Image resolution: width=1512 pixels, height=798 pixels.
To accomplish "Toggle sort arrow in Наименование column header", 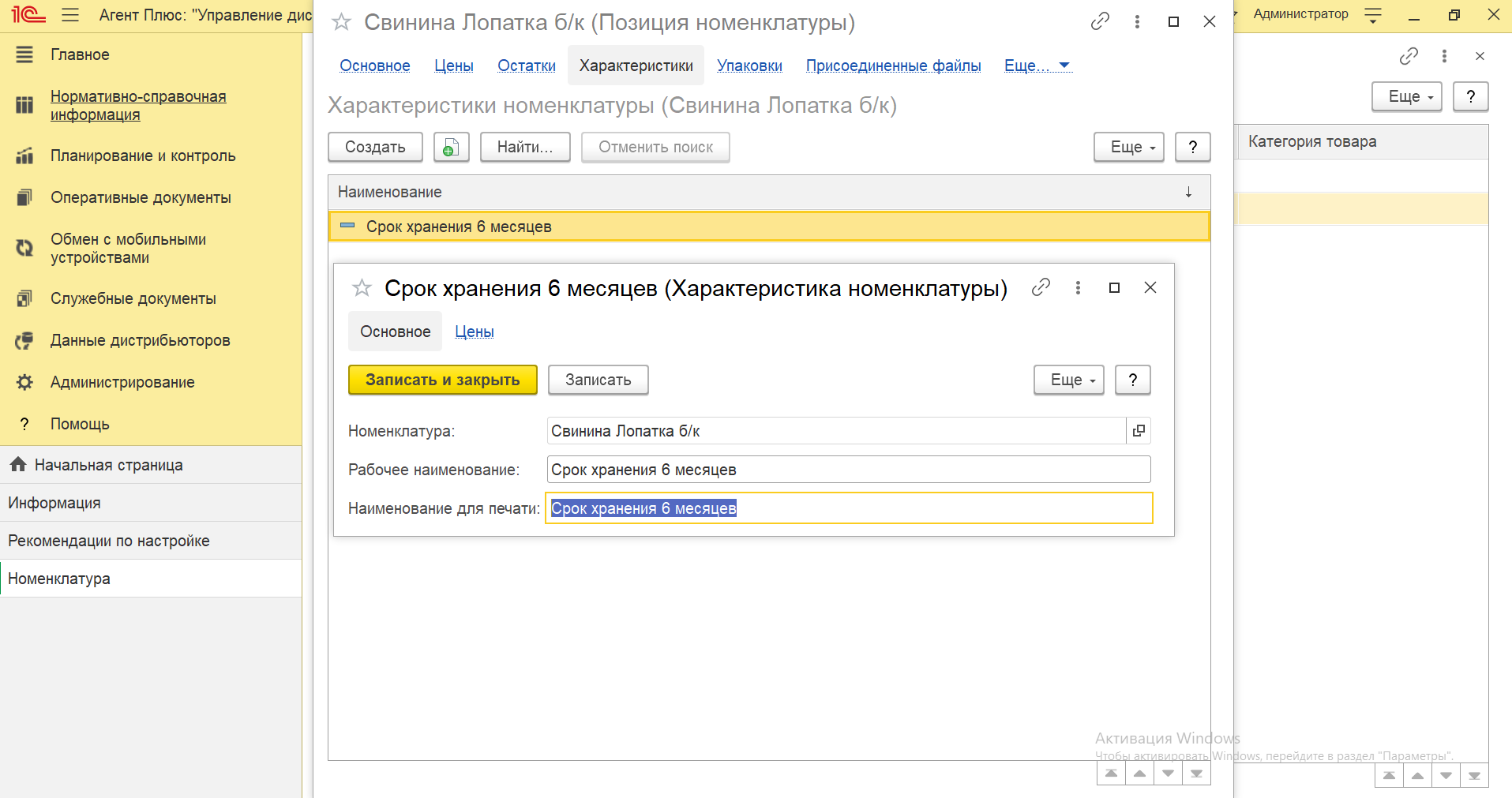I will click(1188, 193).
